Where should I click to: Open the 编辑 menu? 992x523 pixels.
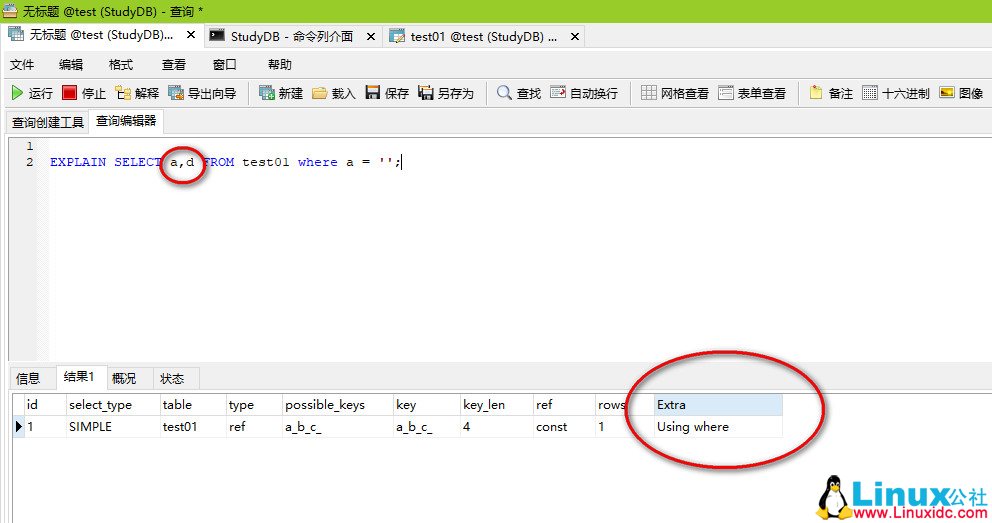point(71,65)
